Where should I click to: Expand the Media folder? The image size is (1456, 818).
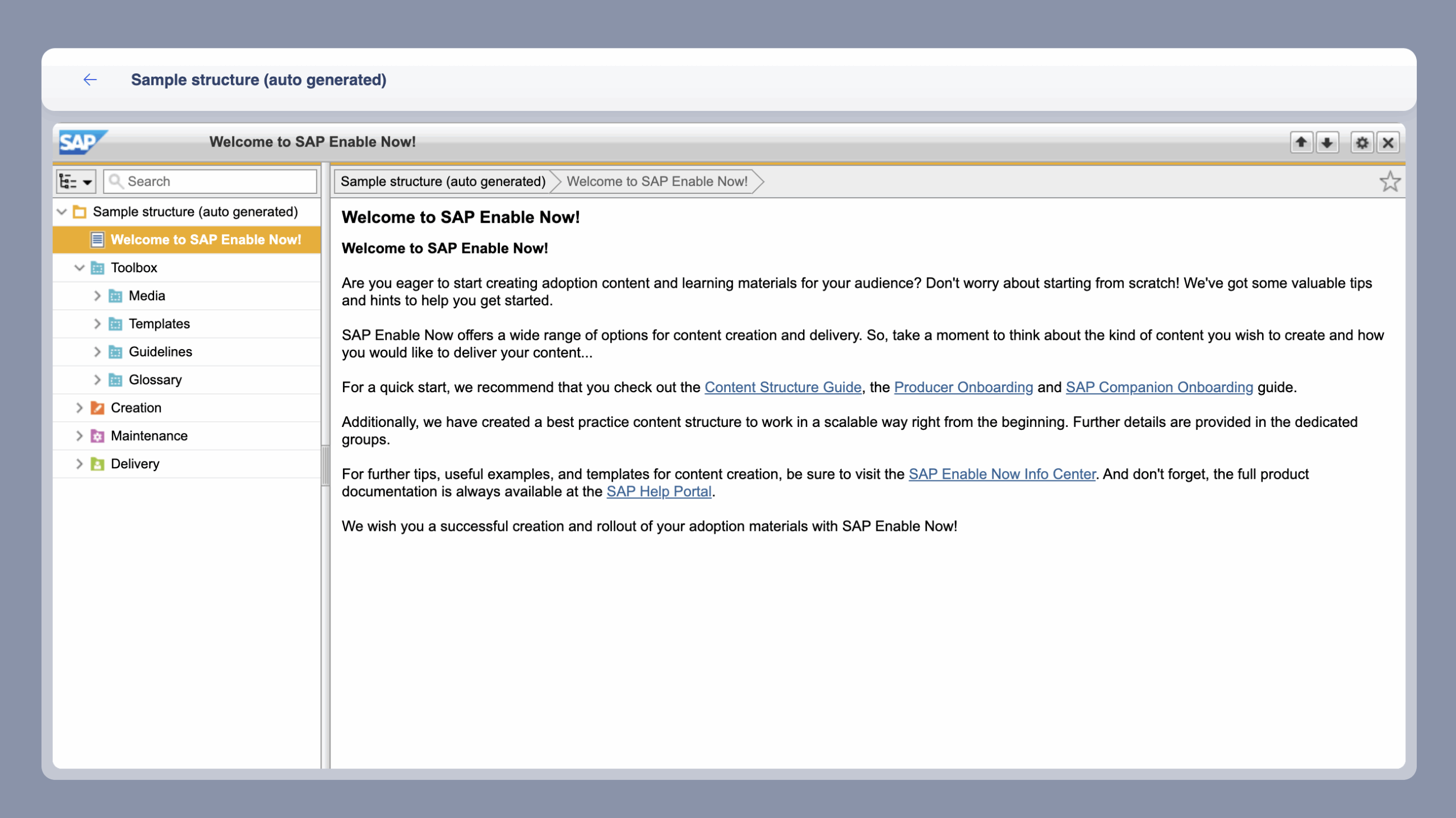coord(97,296)
